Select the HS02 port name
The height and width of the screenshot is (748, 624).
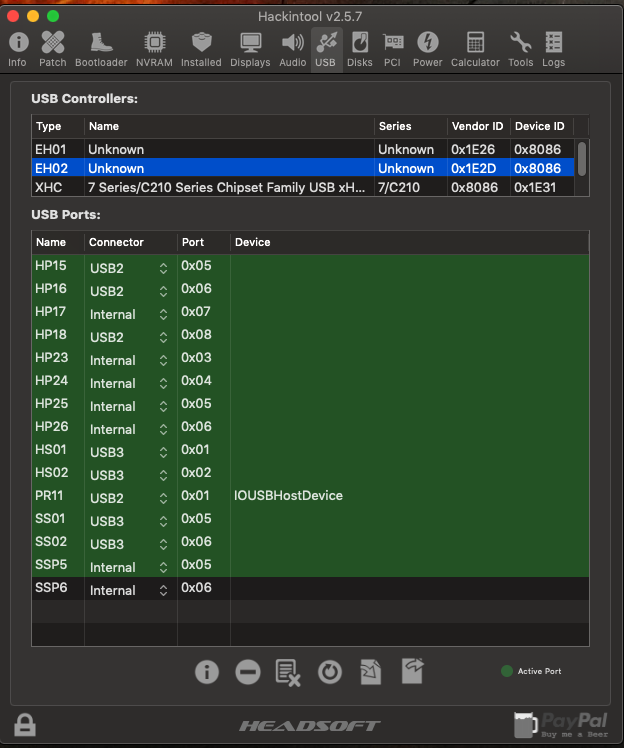click(x=52, y=472)
